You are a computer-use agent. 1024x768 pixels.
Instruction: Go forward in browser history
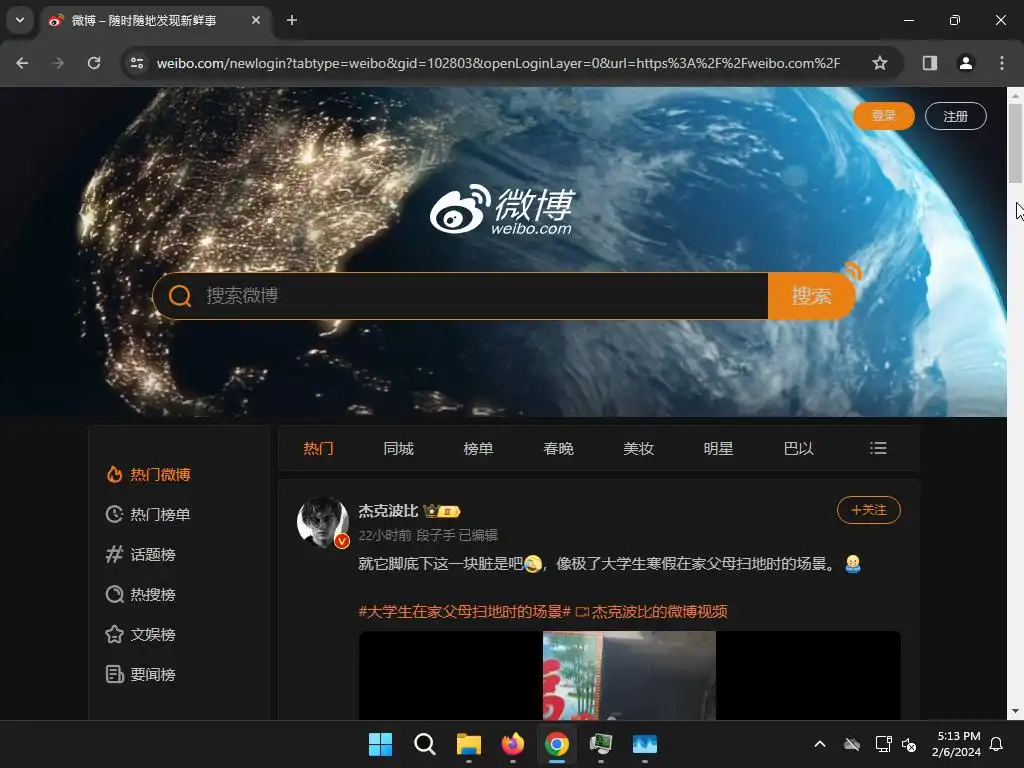pos(58,63)
